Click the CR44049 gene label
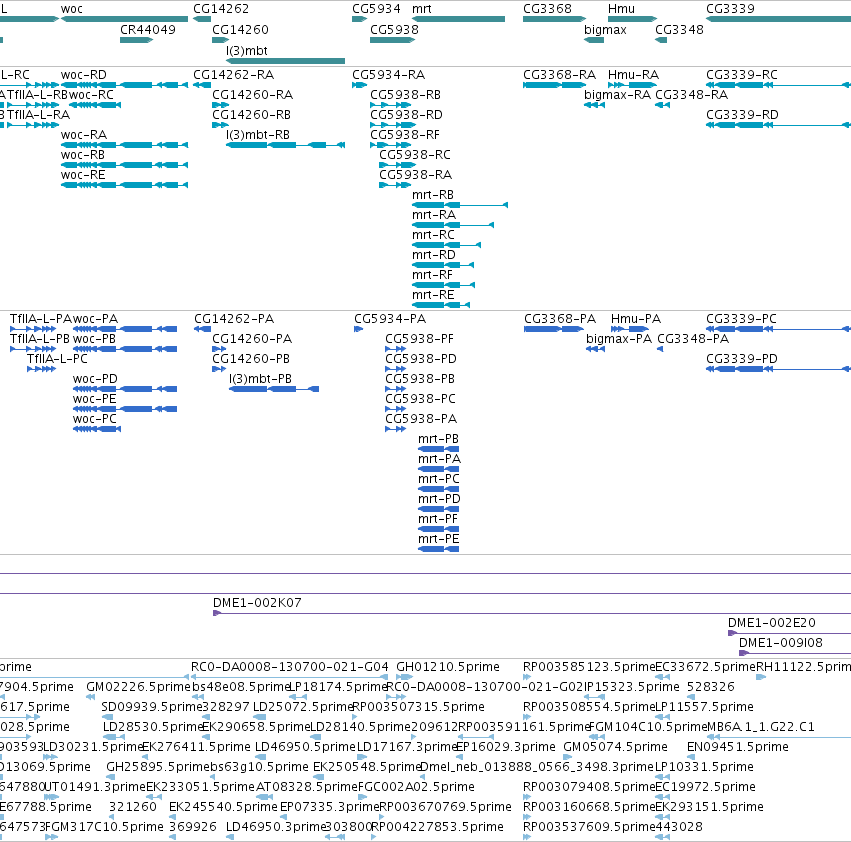Image resolution: width=851 pixels, height=842 pixels. coord(148,30)
